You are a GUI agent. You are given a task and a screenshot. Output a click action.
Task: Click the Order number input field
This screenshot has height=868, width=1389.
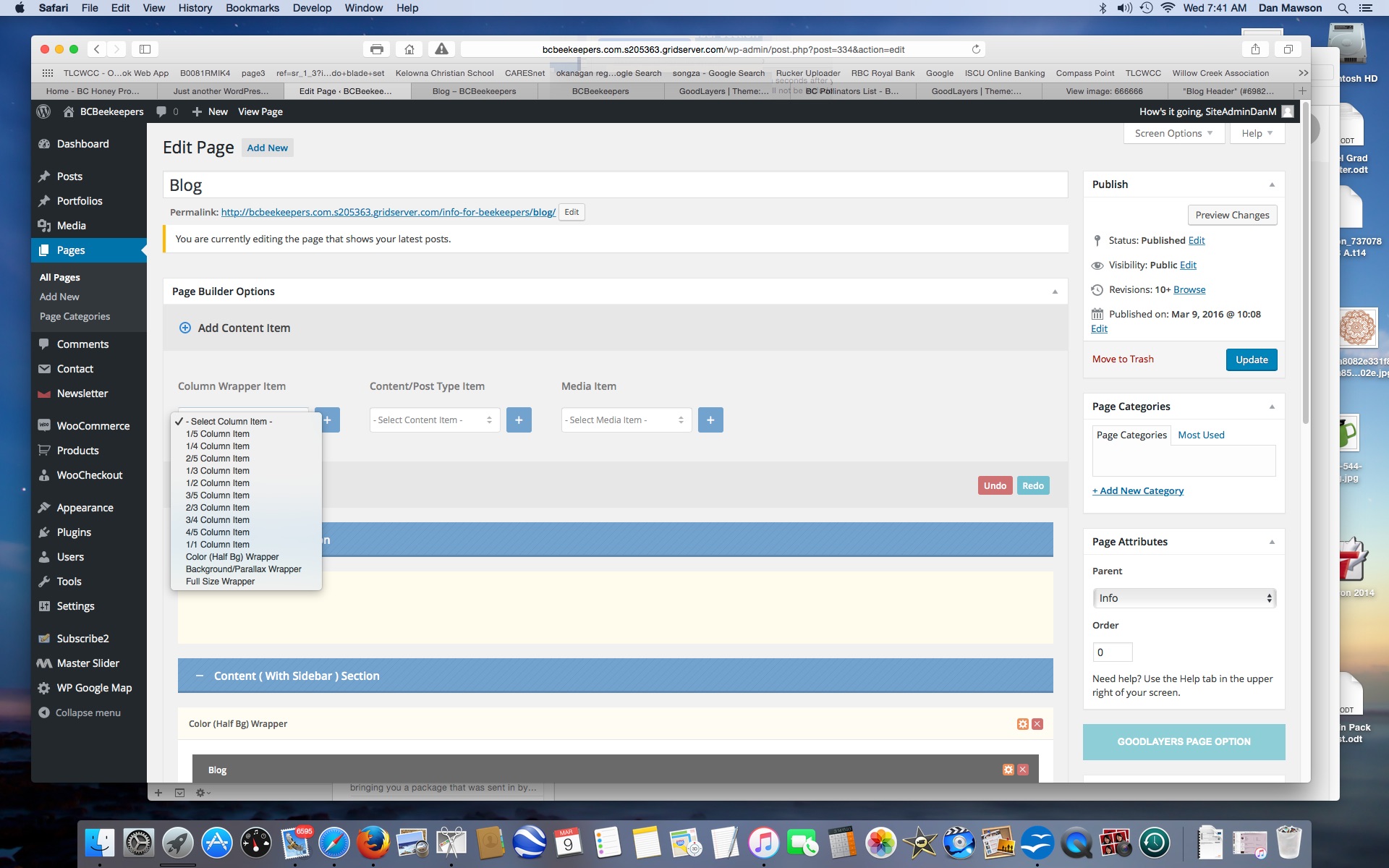pos(1112,652)
